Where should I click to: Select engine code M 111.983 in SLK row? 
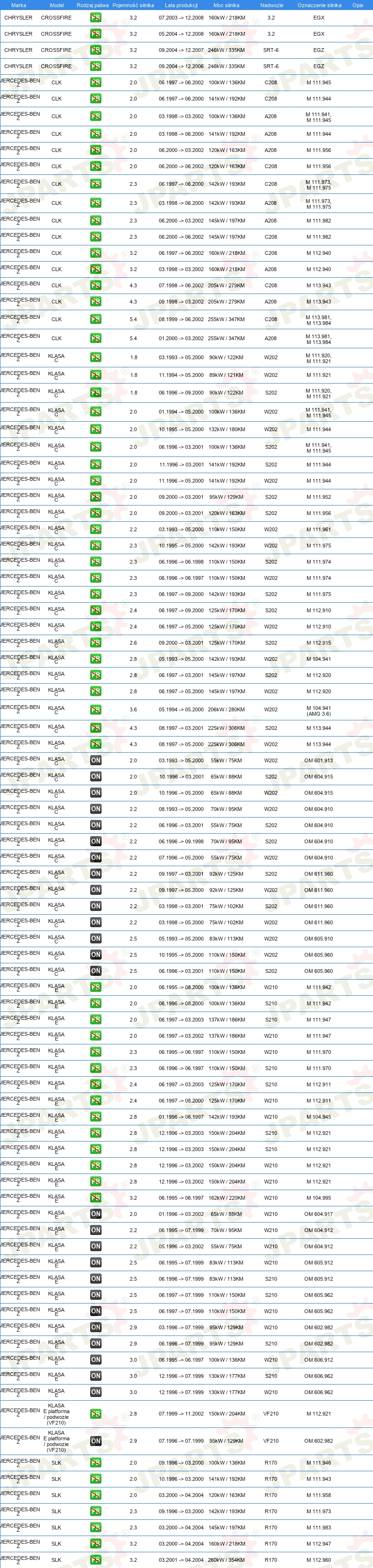(x=319, y=1528)
